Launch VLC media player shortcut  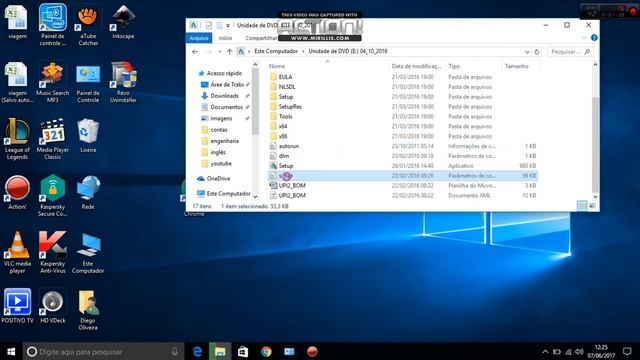tap(17, 253)
